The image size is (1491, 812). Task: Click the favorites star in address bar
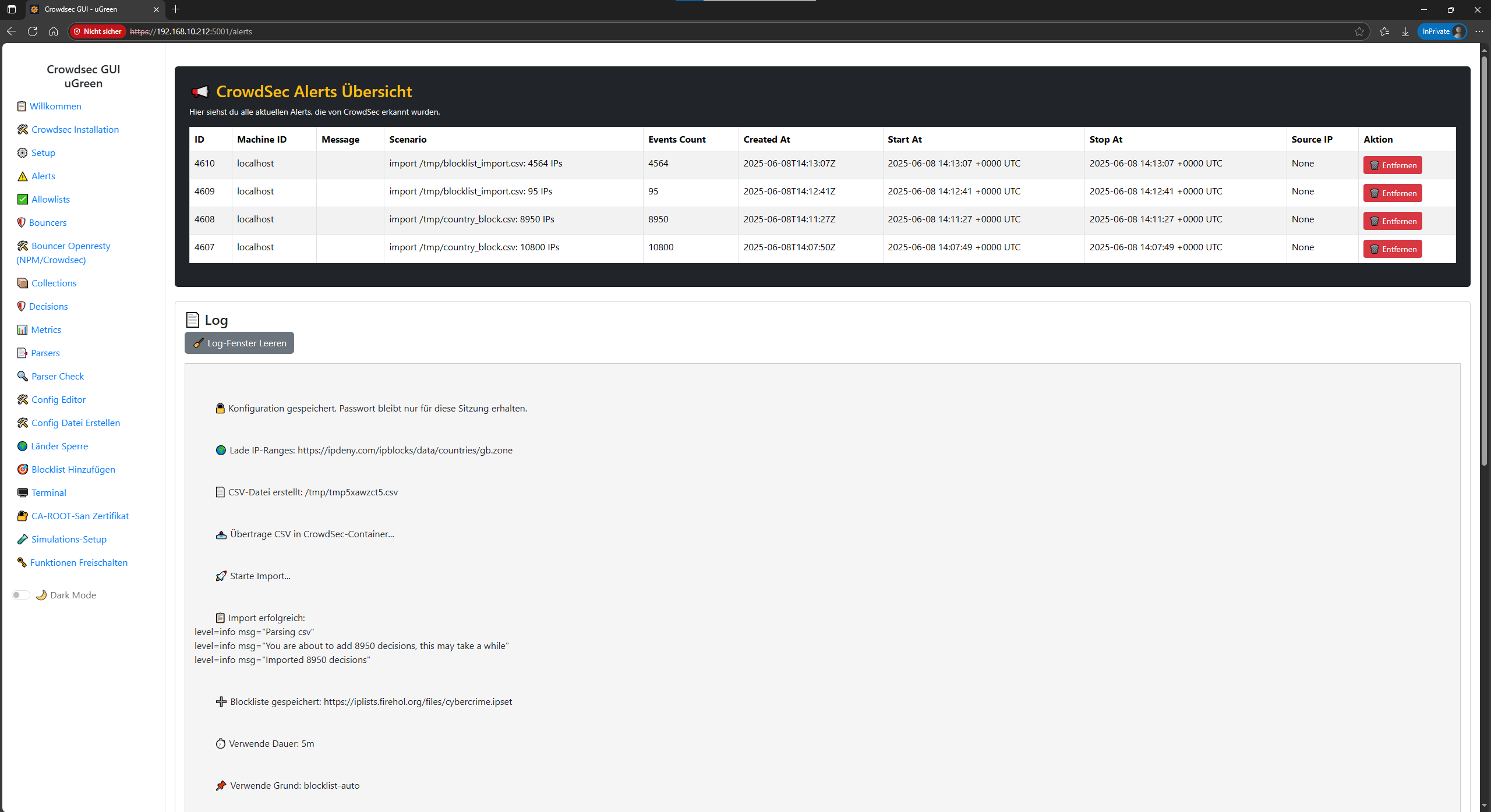[1359, 31]
